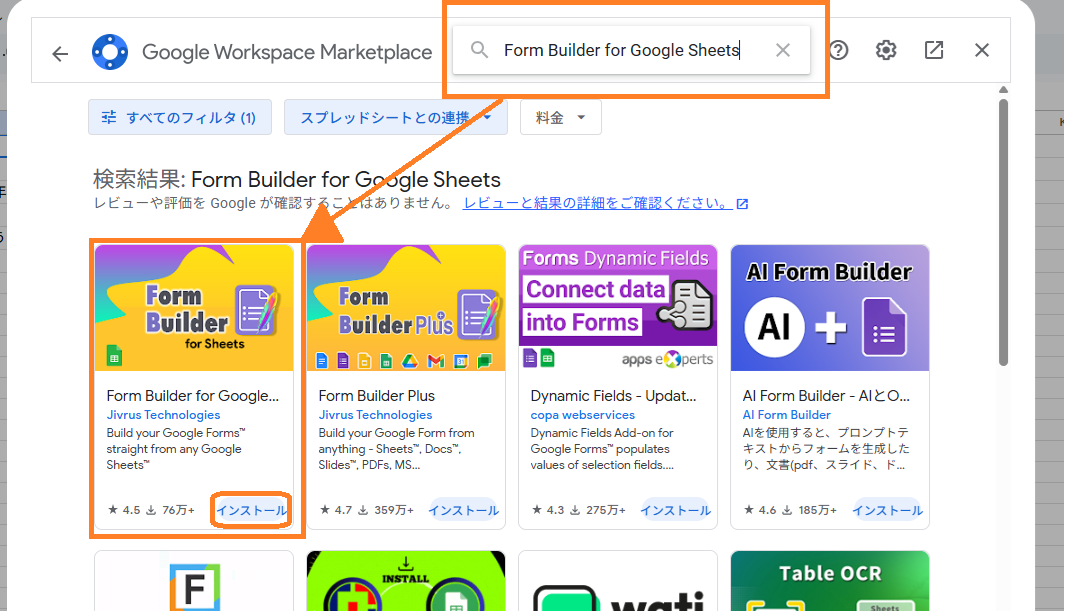Click the search magnifier icon
The image size is (1067, 611).
pyautogui.click(x=479, y=50)
